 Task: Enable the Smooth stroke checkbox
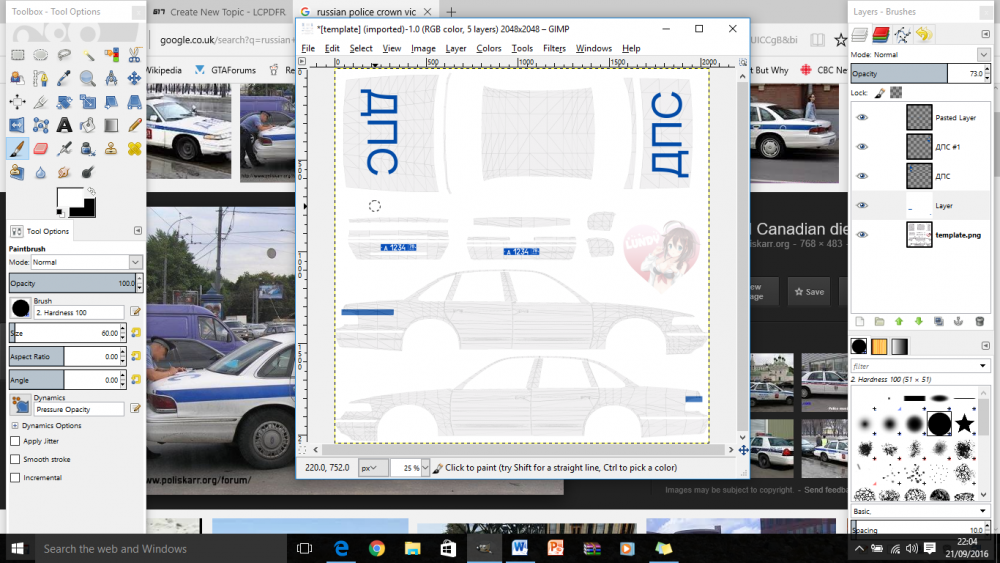(x=15, y=459)
